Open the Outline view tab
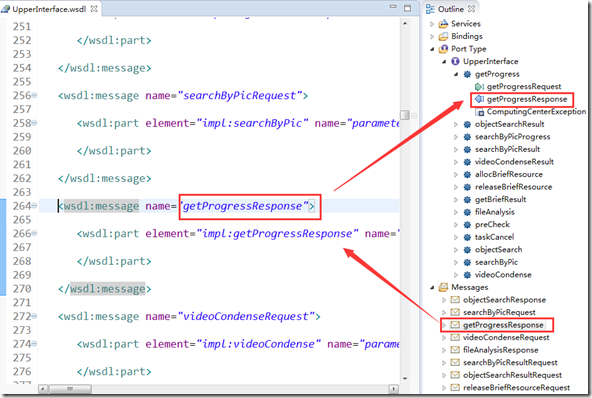This screenshot has height=398, width=592. click(451, 9)
